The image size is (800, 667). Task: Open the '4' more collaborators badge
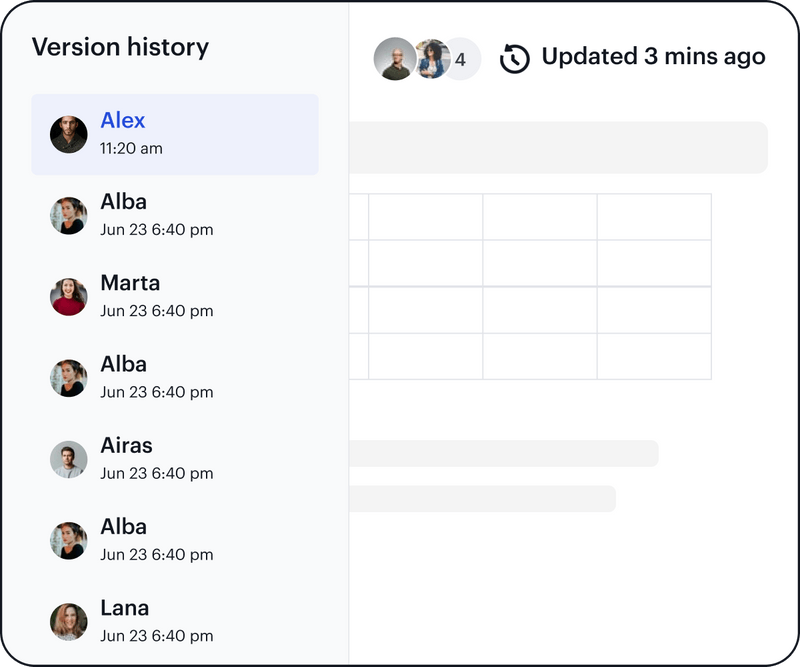461,60
